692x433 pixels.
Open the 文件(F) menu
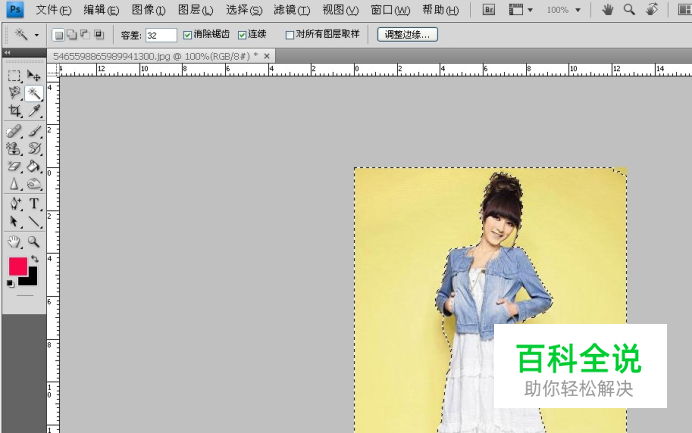pyautogui.click(x=53, y=10)
